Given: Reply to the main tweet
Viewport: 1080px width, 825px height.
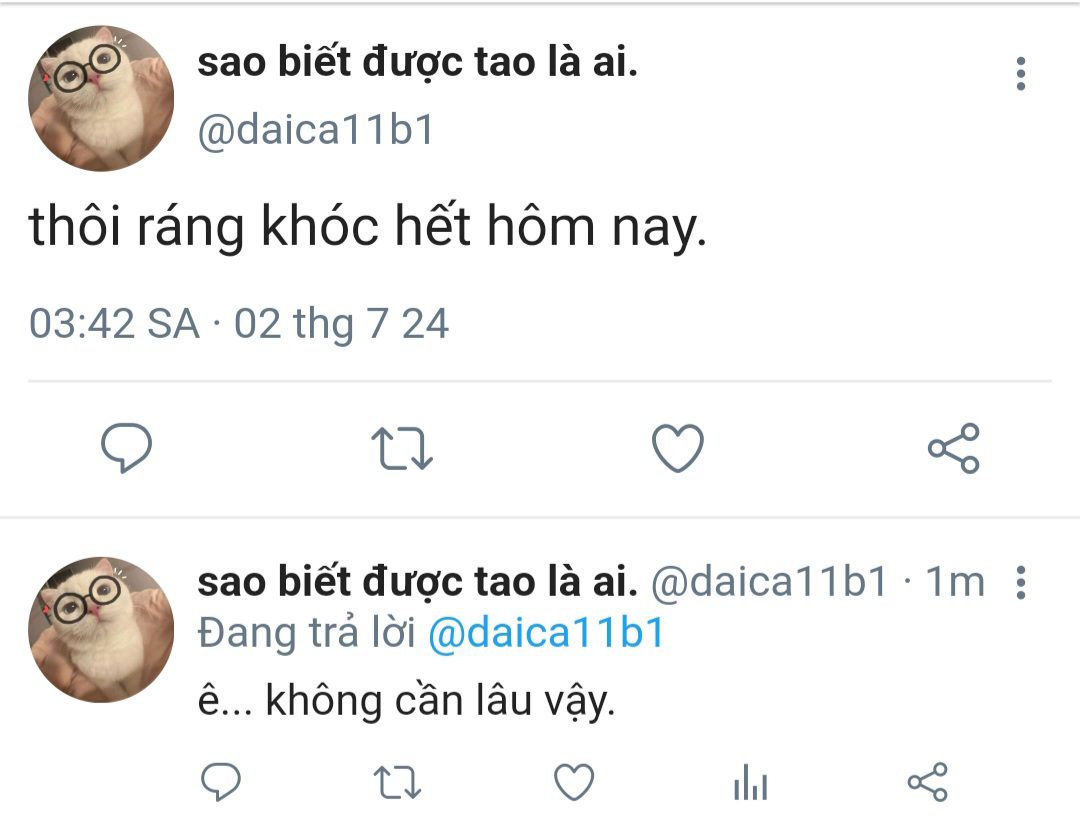Looking at the screenshot, I should 126,448.
